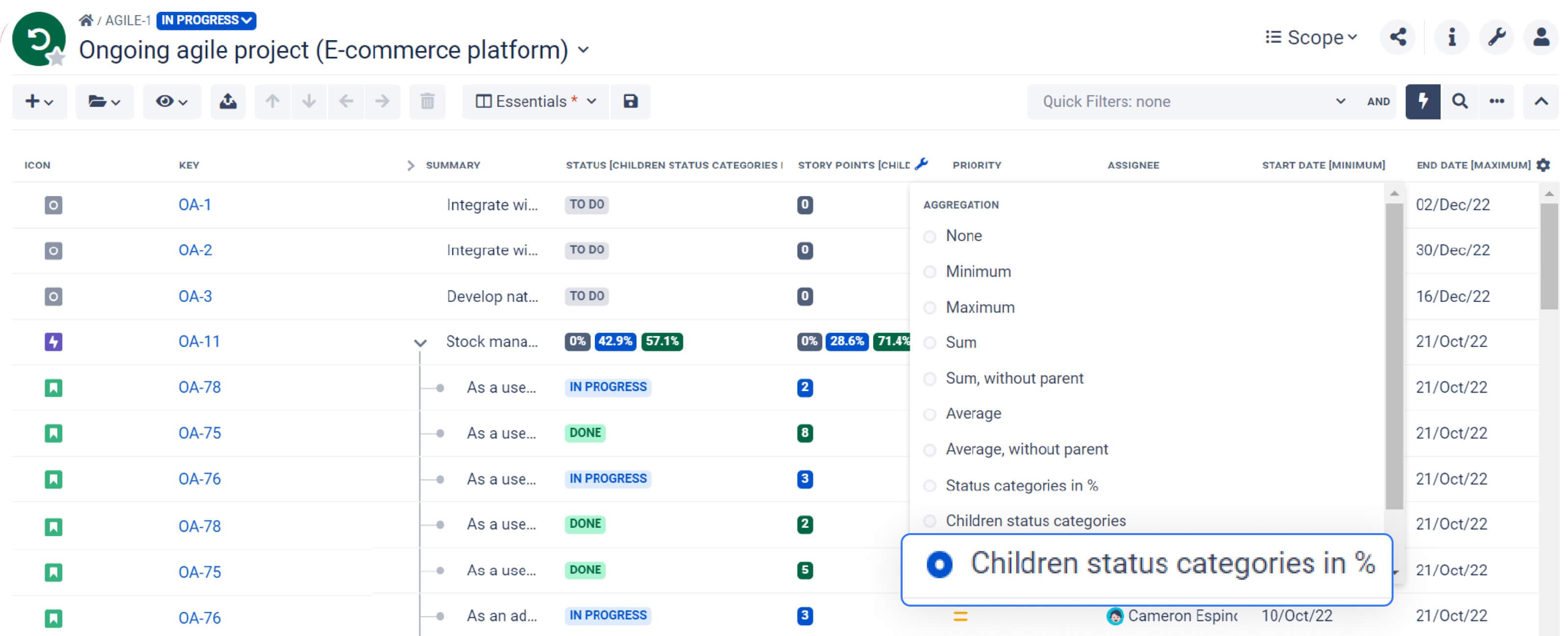This screenshot has height=636, width=1568.
Task: Choose Sum, without parent aggregation
Action: click(1004, 379)
